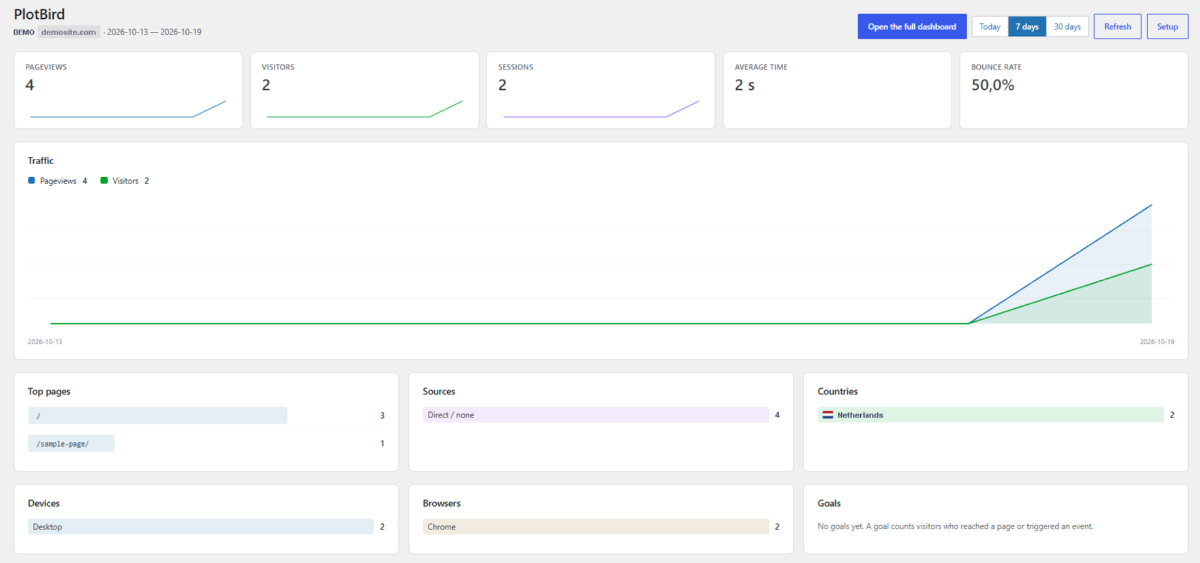Open the full dashboard
Viewport: 1200px width, 563px height.
click(912, 27)
